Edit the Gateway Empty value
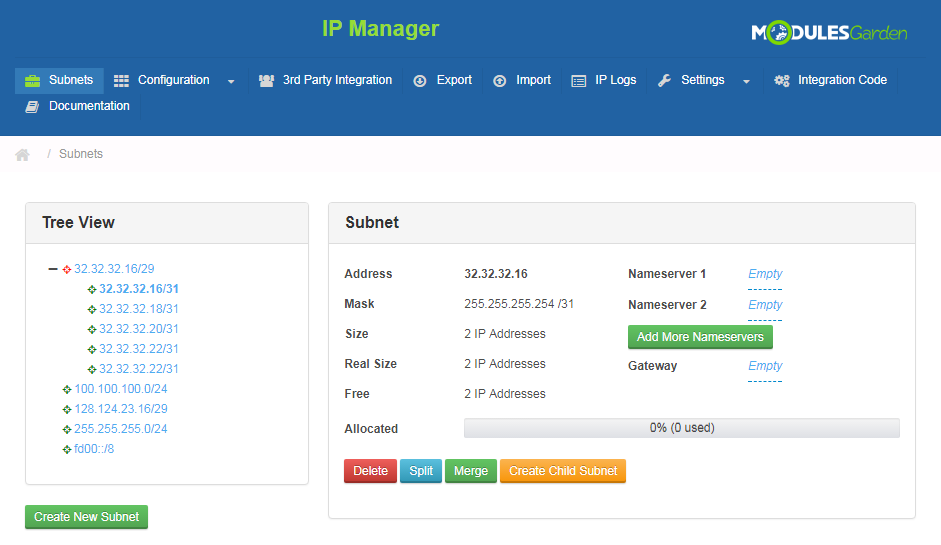This screenshot has height=545, width=941. 765,366
